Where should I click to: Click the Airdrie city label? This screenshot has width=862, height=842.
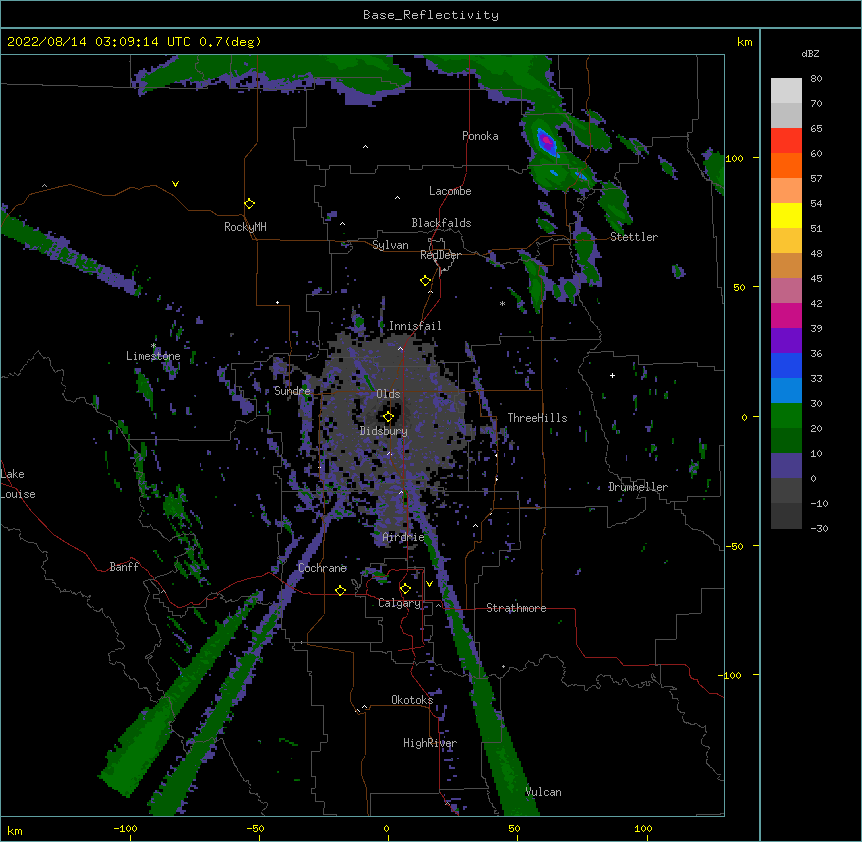(x=404, y=537)
